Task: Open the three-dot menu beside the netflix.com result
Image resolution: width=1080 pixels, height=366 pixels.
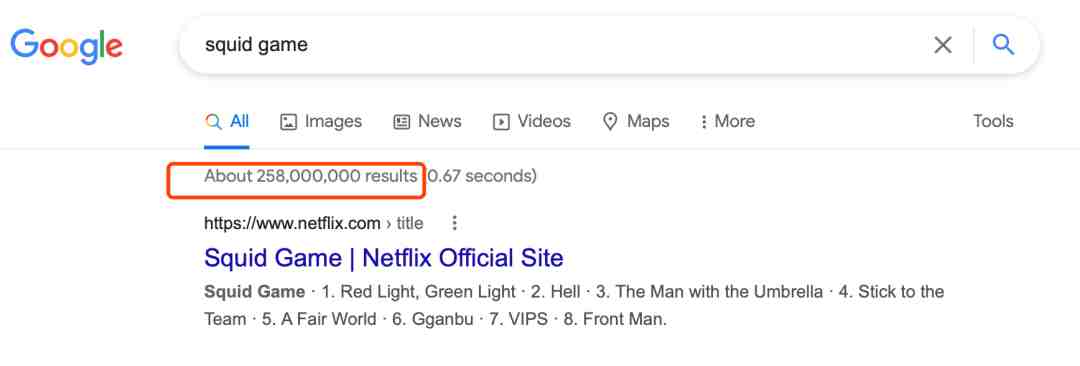Action: [x=454, y=223]
